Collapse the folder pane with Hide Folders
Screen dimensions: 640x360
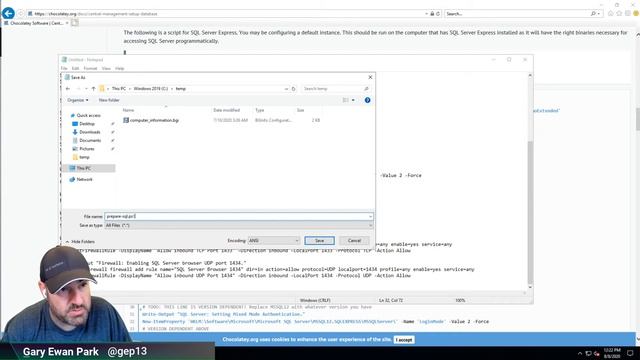(x=80, y=242)
